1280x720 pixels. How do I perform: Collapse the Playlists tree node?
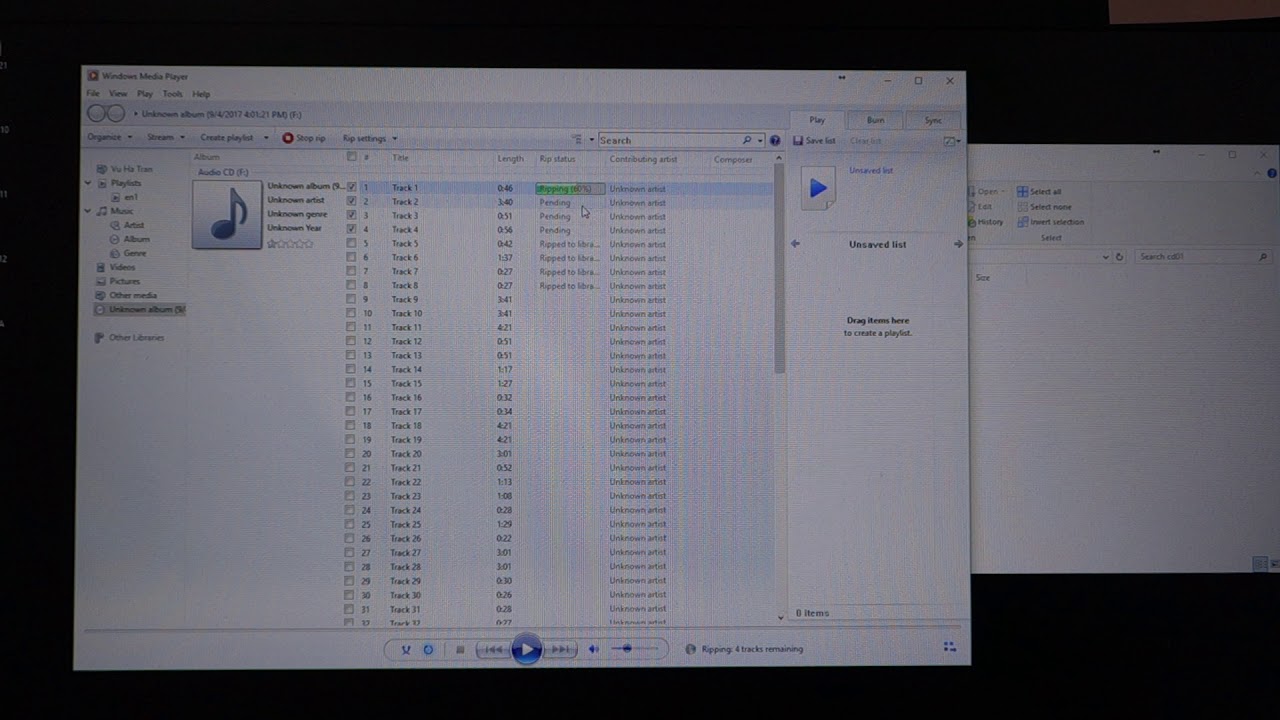pyautogui.click(x=88, y=184)
